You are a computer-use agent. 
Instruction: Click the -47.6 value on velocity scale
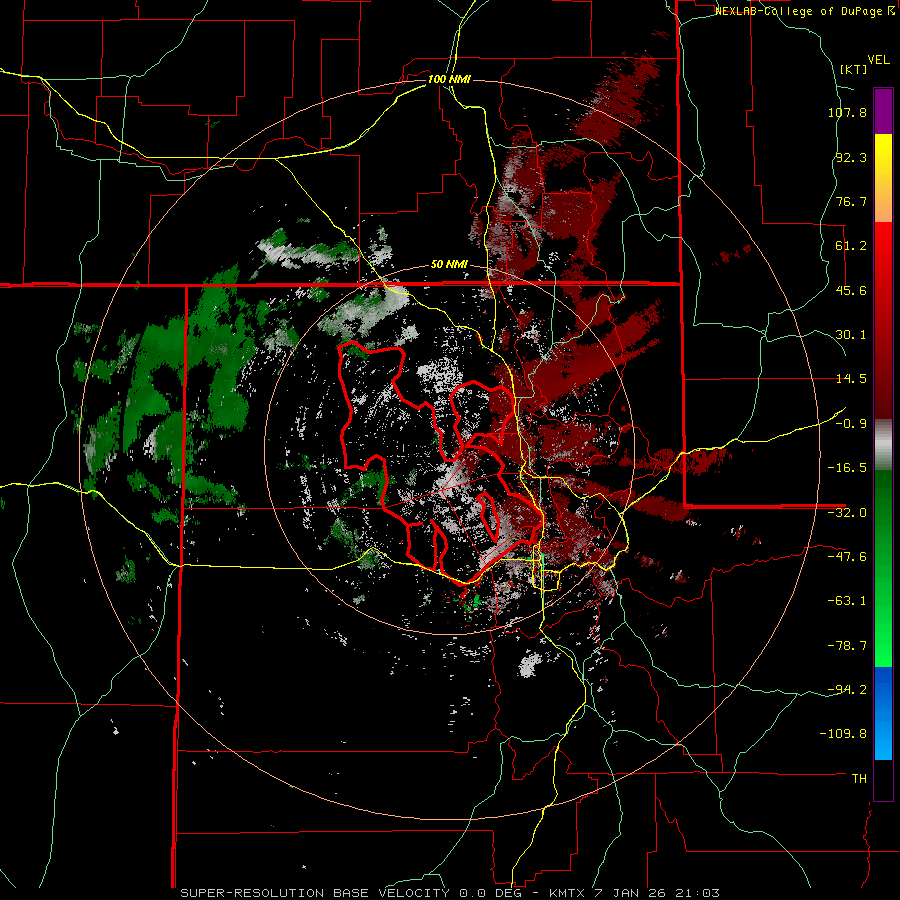click(847, 557)
